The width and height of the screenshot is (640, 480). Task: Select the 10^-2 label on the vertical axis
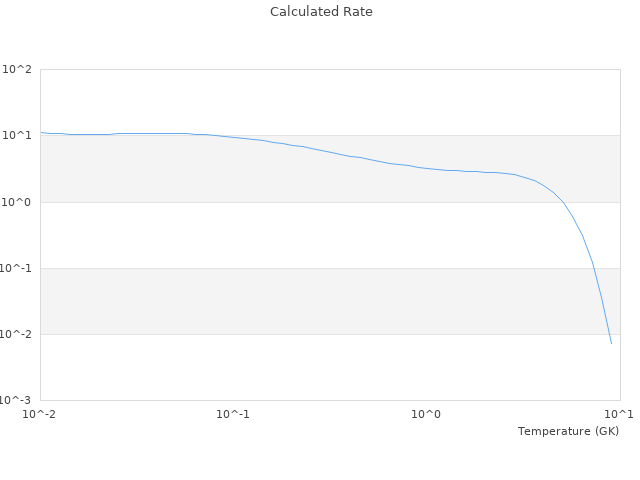pyautogui.click(x=16, y=334)
